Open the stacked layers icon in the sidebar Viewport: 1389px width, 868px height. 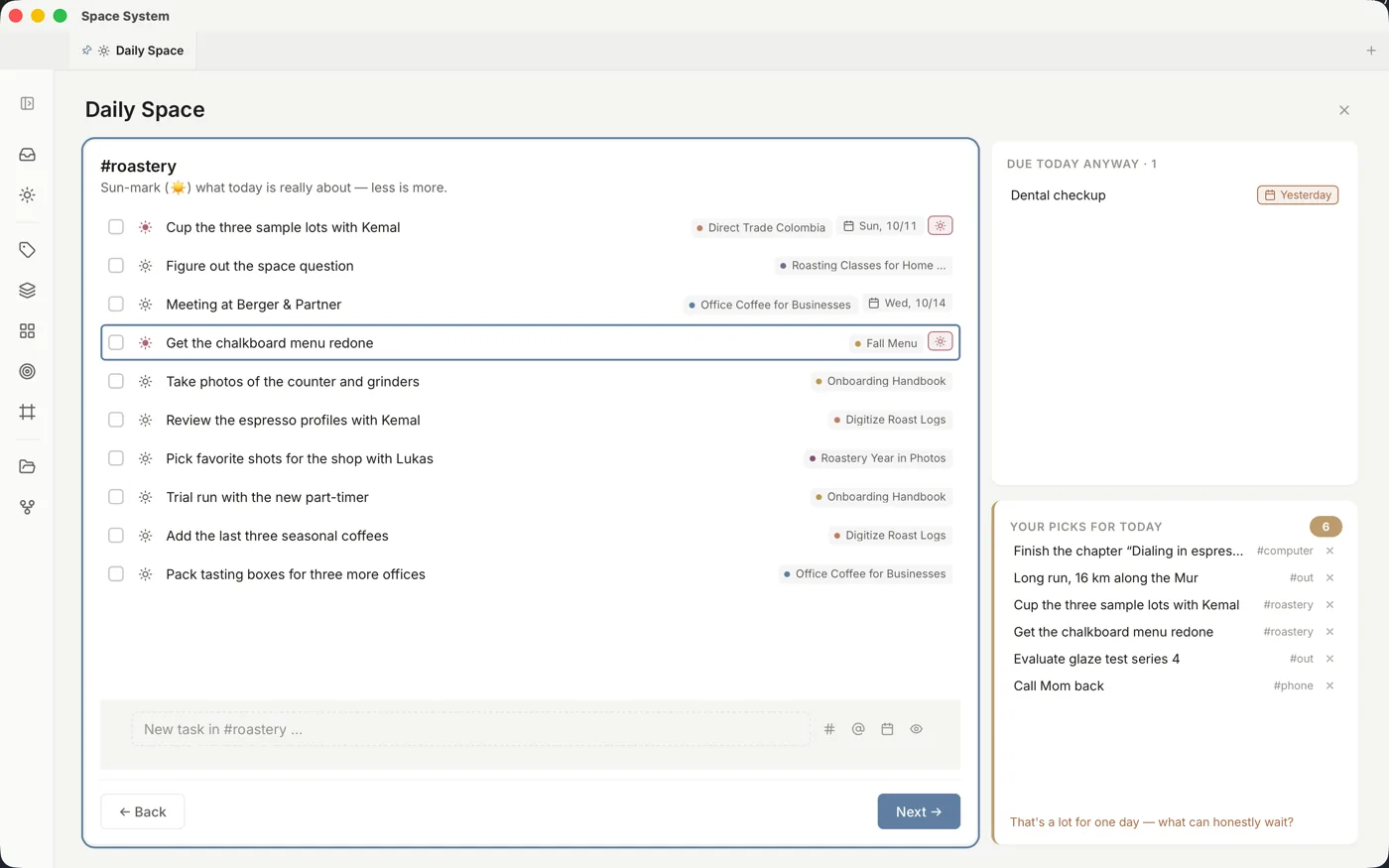[27, 291]
